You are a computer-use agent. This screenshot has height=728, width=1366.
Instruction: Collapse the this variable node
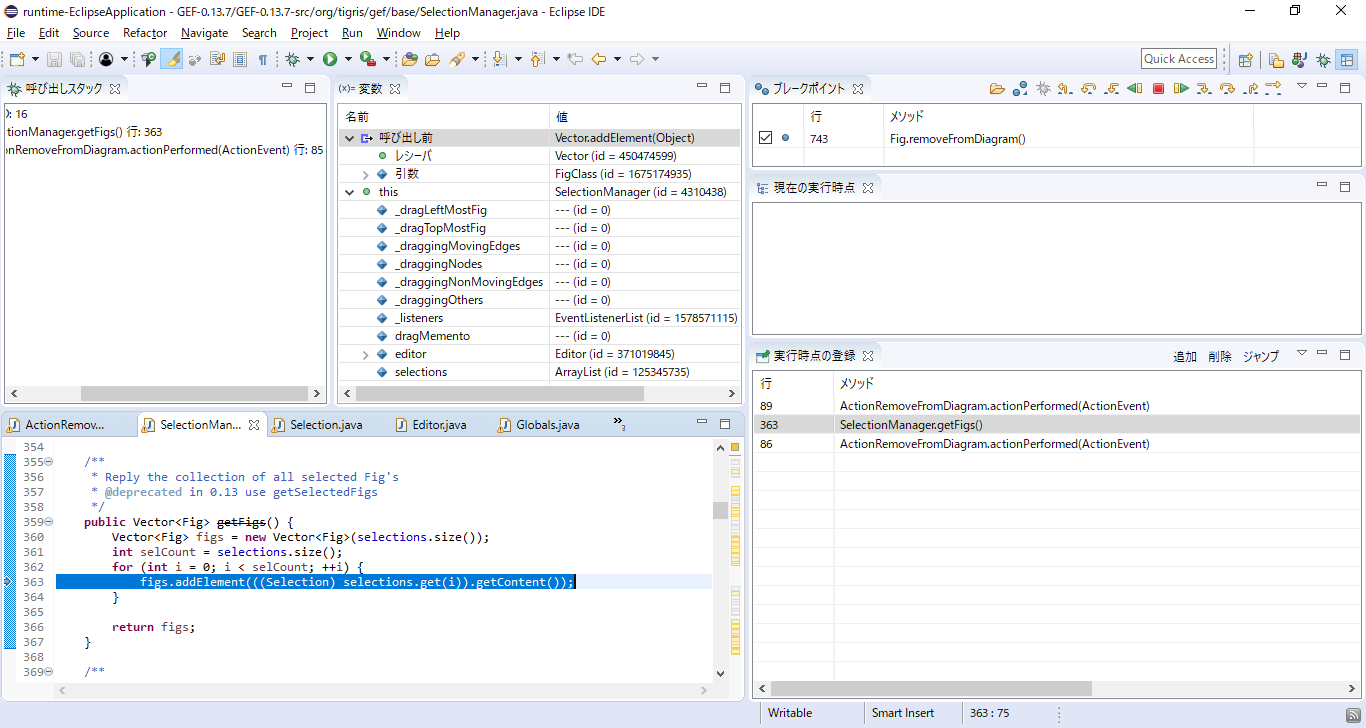coord(349,192)
